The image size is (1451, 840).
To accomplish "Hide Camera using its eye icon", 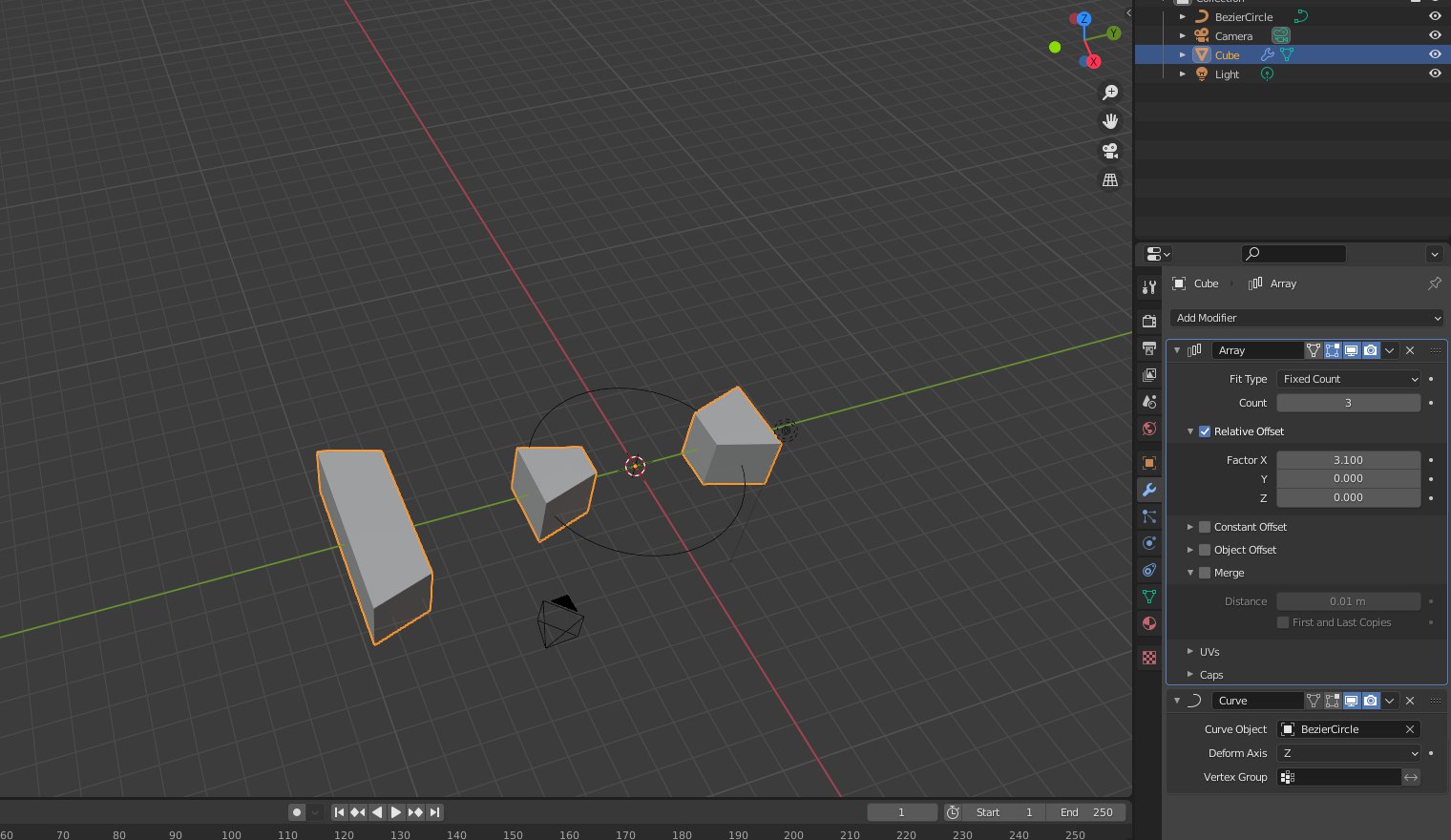I will pos(1435,35).
